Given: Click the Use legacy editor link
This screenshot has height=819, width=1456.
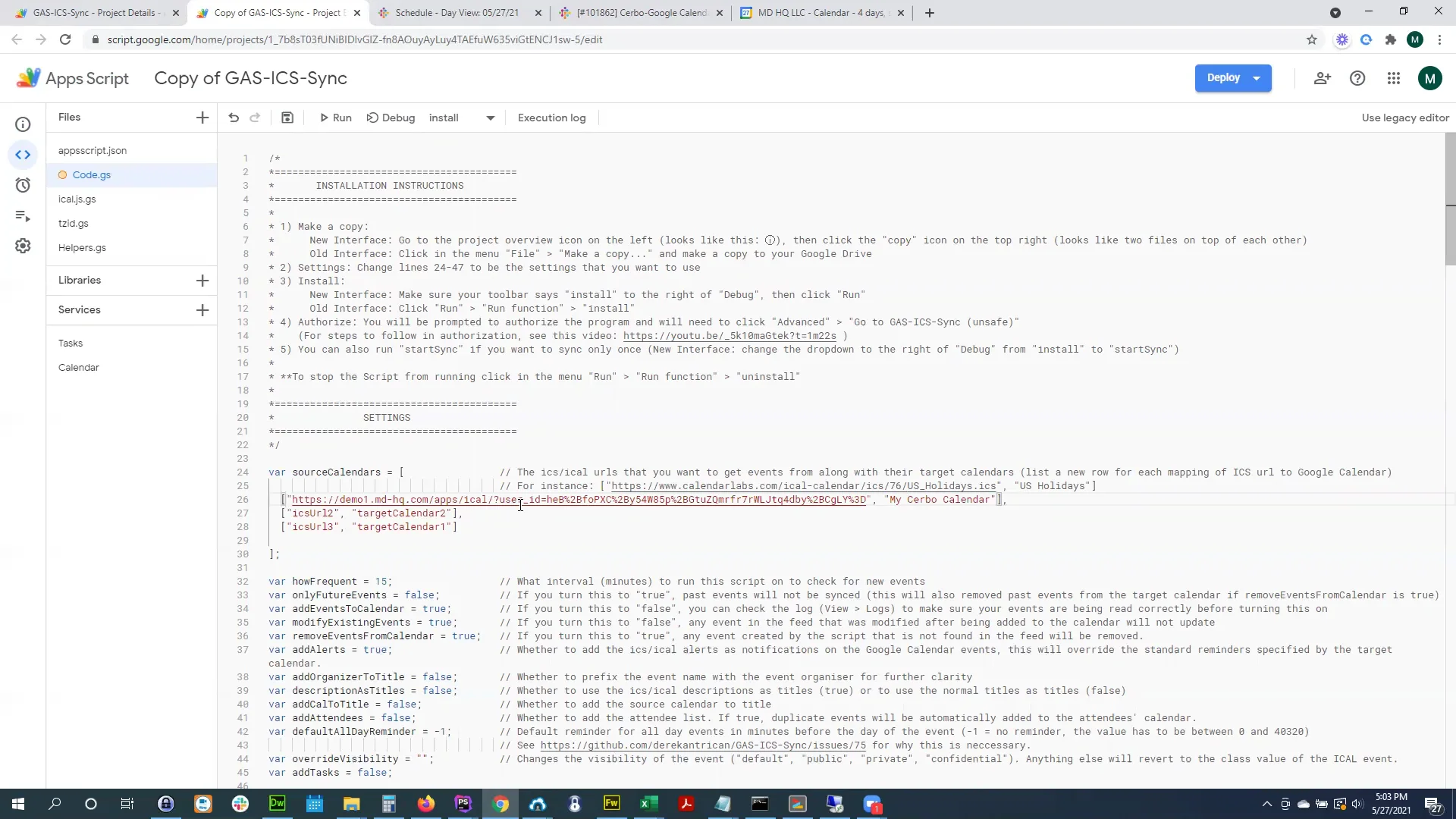Looking at the screenshot, I should click(x=1404, y=118).
